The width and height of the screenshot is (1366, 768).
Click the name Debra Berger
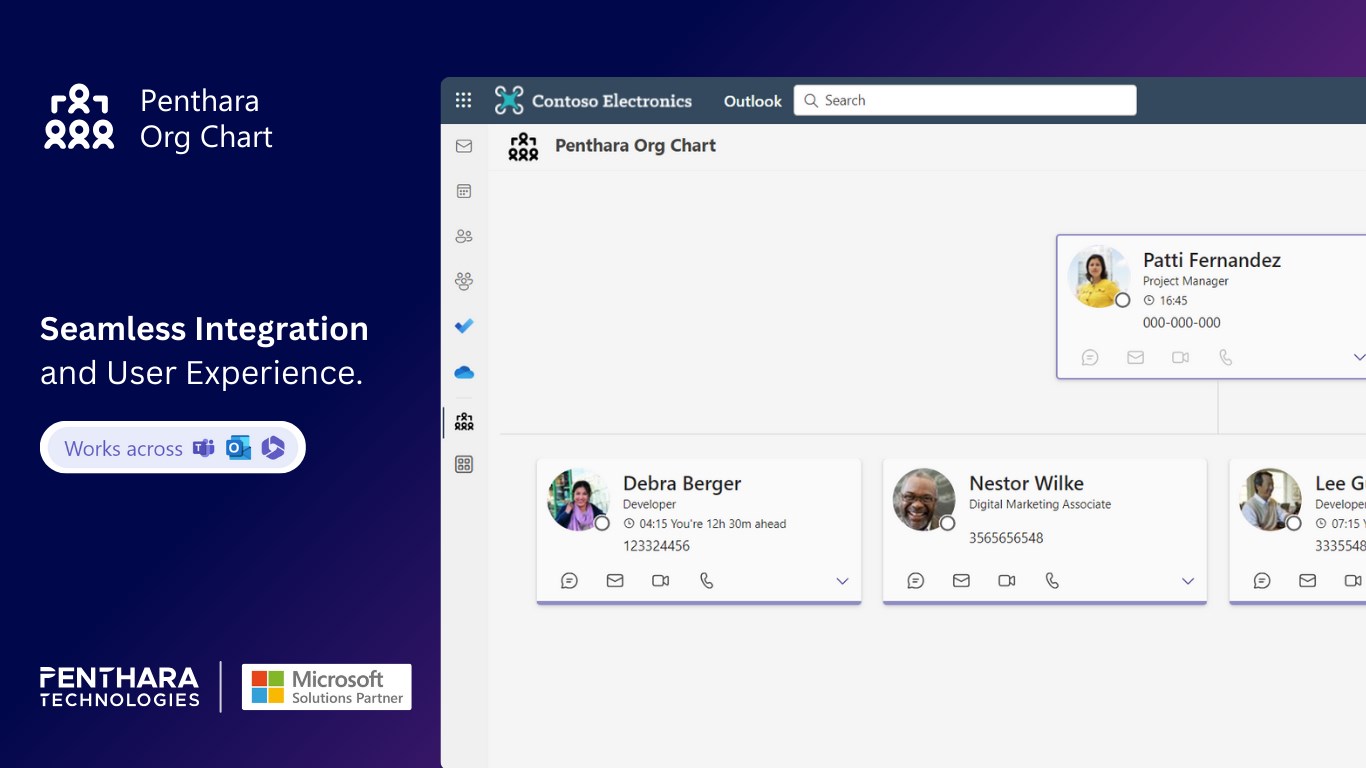tap(682, 483)
